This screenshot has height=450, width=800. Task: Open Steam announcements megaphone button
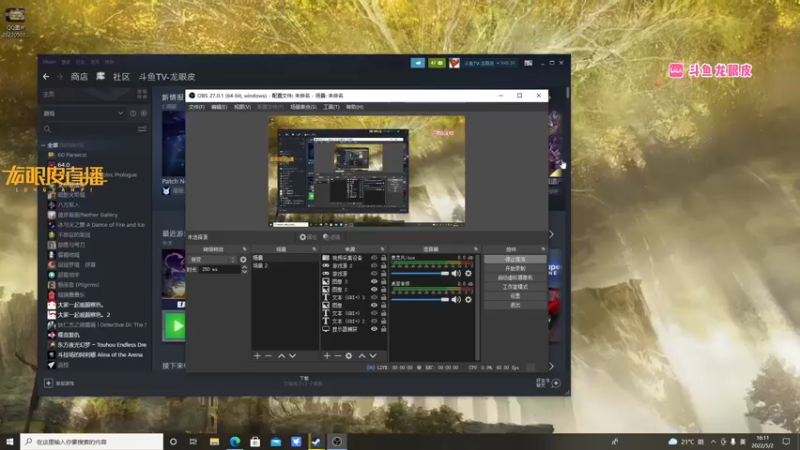coord(418,63)
